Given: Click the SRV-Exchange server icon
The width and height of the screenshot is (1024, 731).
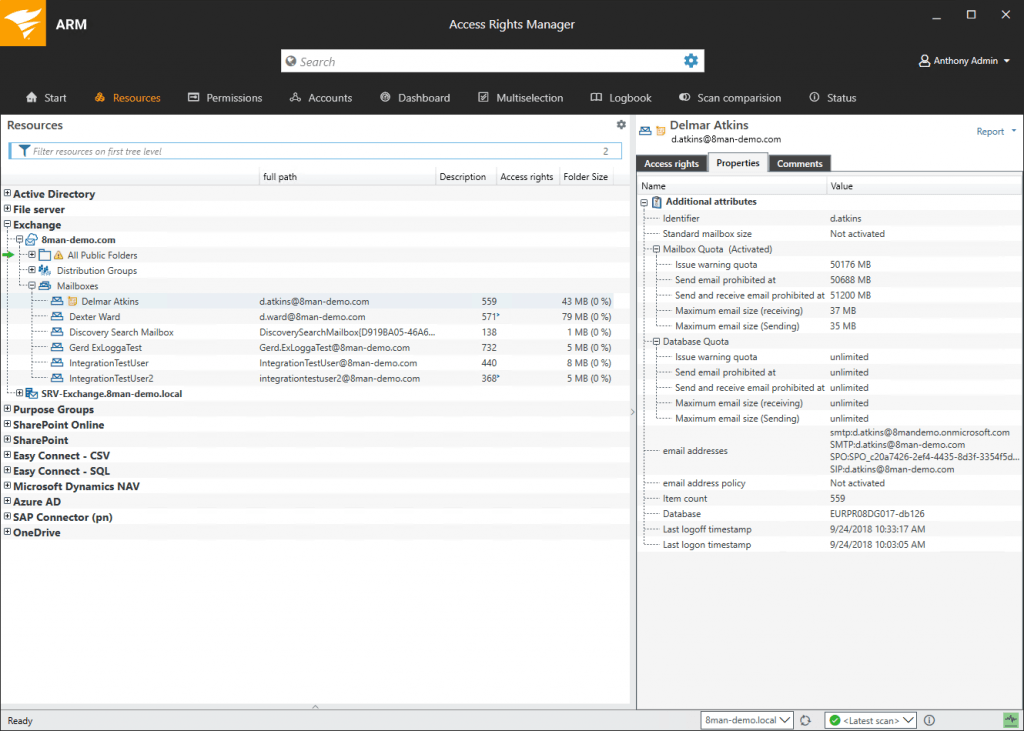Looking at the screenshot, I should pos(31,393).
